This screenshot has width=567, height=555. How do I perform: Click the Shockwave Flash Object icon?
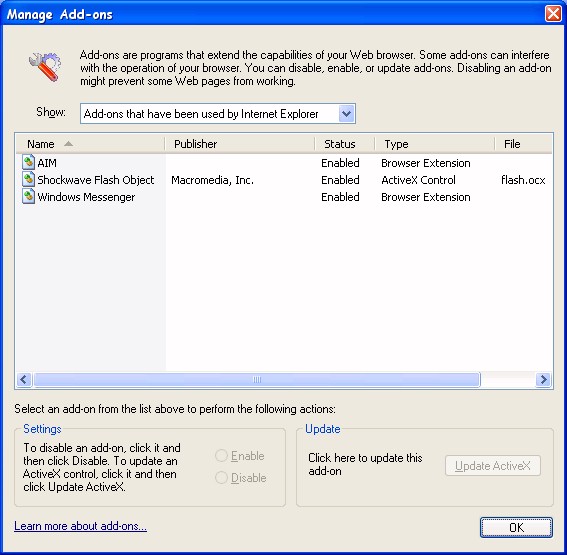pos(28,179)
